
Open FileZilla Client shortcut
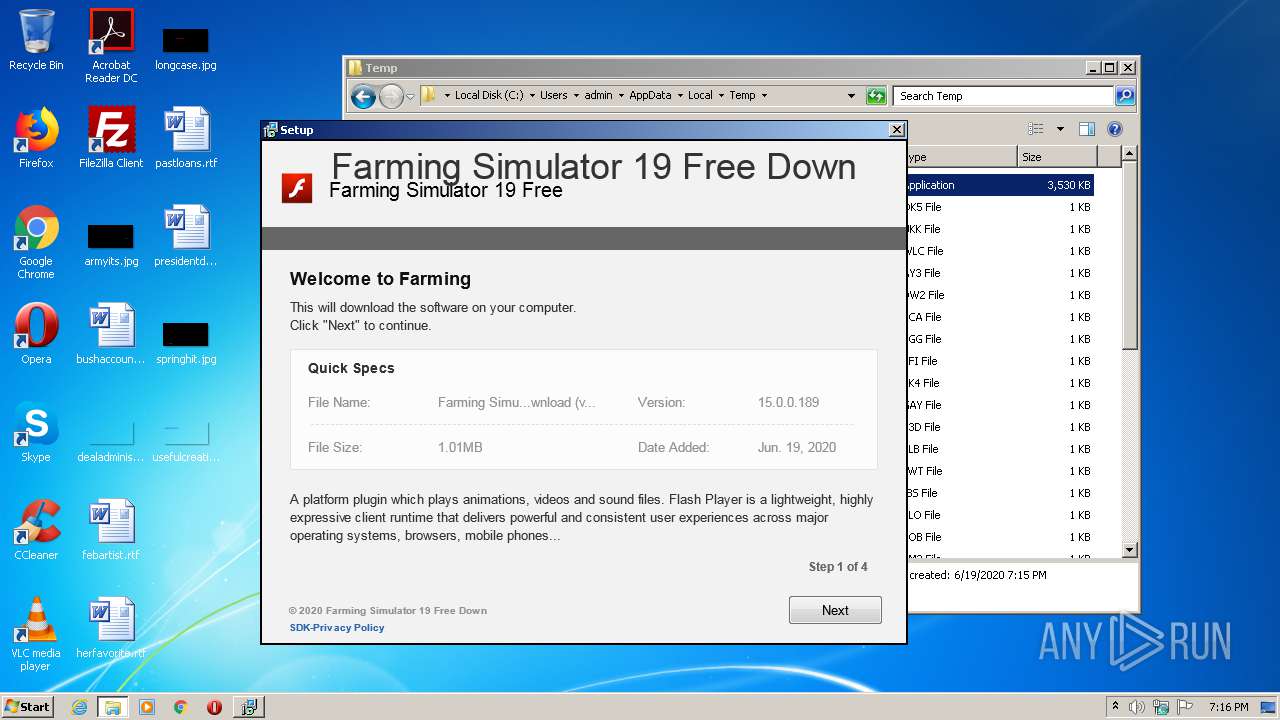[x=111, y=137]
